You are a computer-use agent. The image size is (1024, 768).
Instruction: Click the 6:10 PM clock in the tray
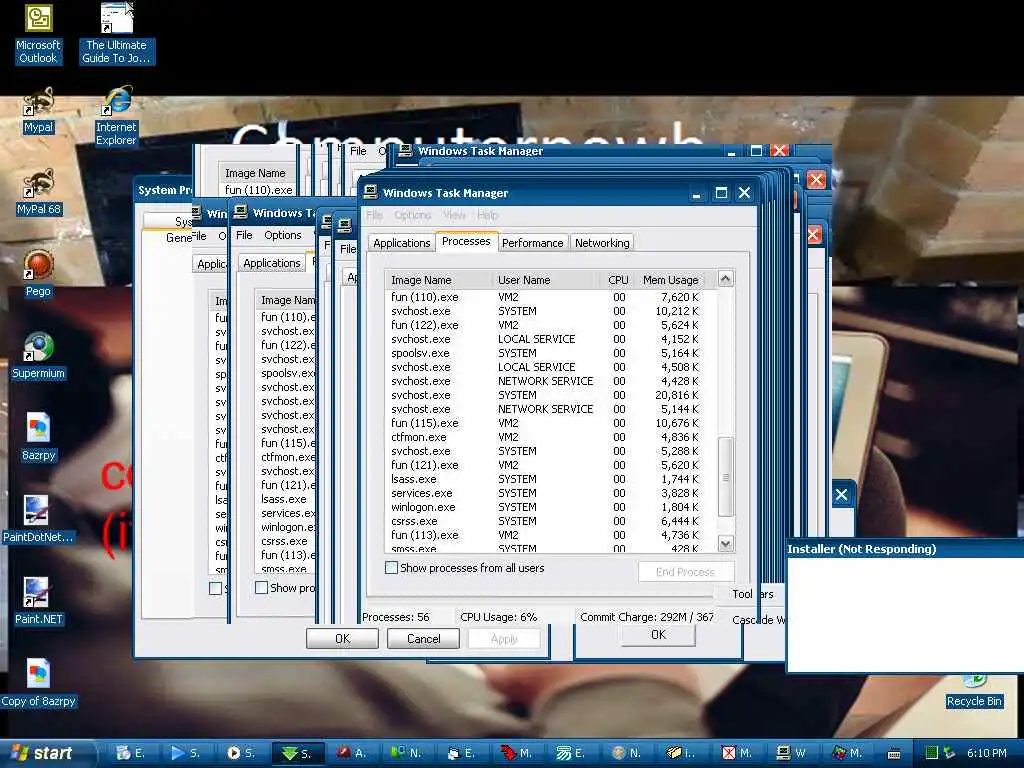[987, 753]
